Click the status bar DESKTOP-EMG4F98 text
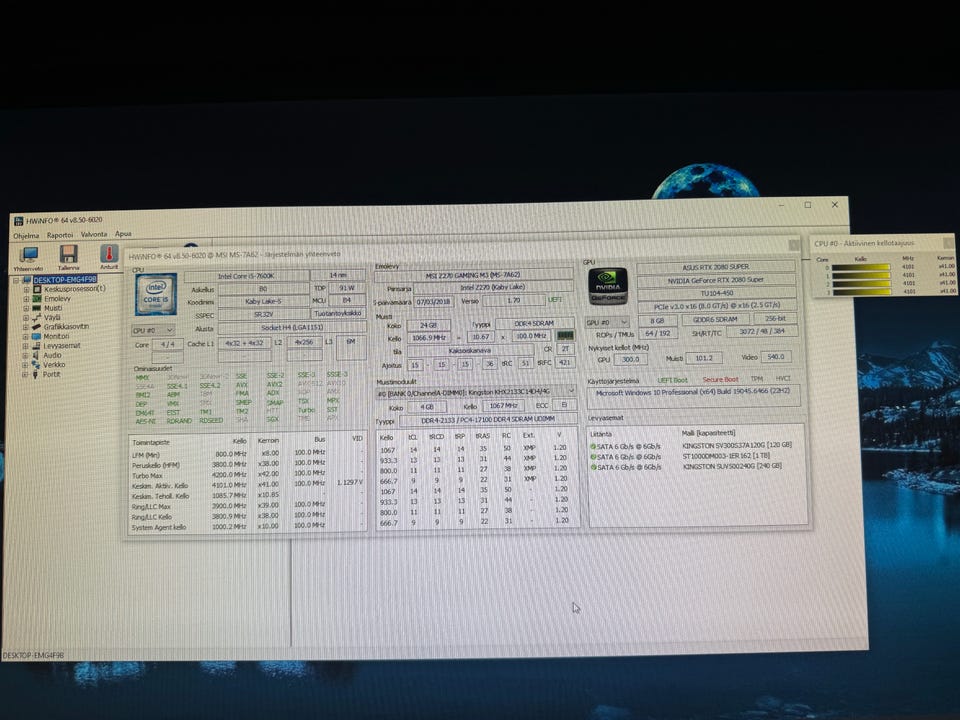 [x=32, y=655]
